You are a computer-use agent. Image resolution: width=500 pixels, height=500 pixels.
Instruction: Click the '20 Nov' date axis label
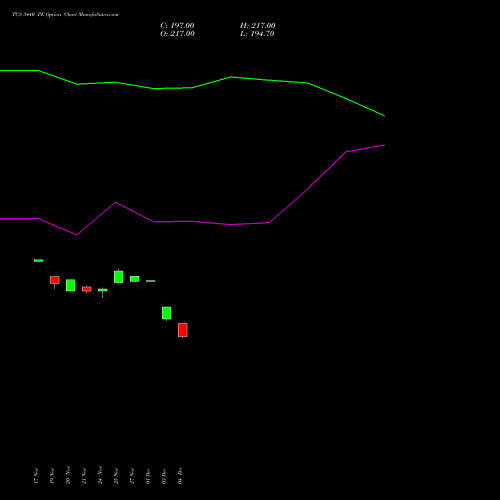(68, 475)
